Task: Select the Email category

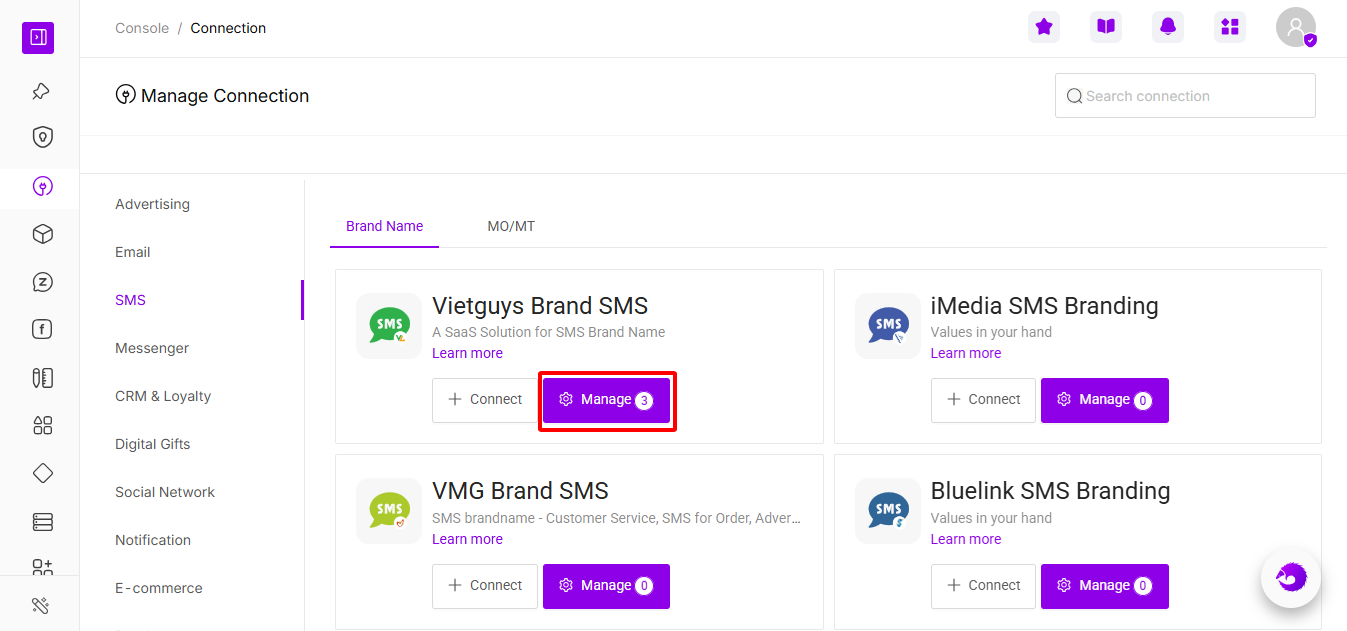Action: [133, 252]
